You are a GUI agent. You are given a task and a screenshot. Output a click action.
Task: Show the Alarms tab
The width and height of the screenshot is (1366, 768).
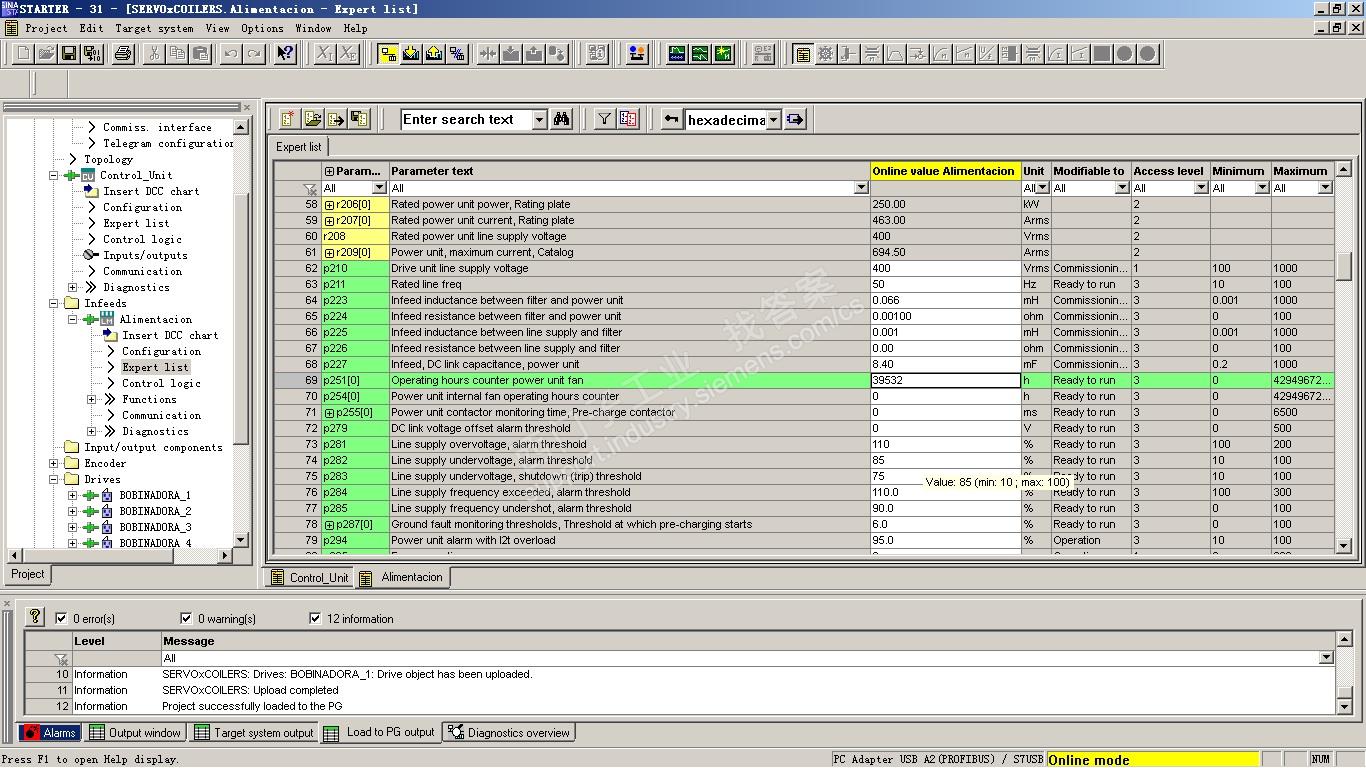(x=50, y=732)
